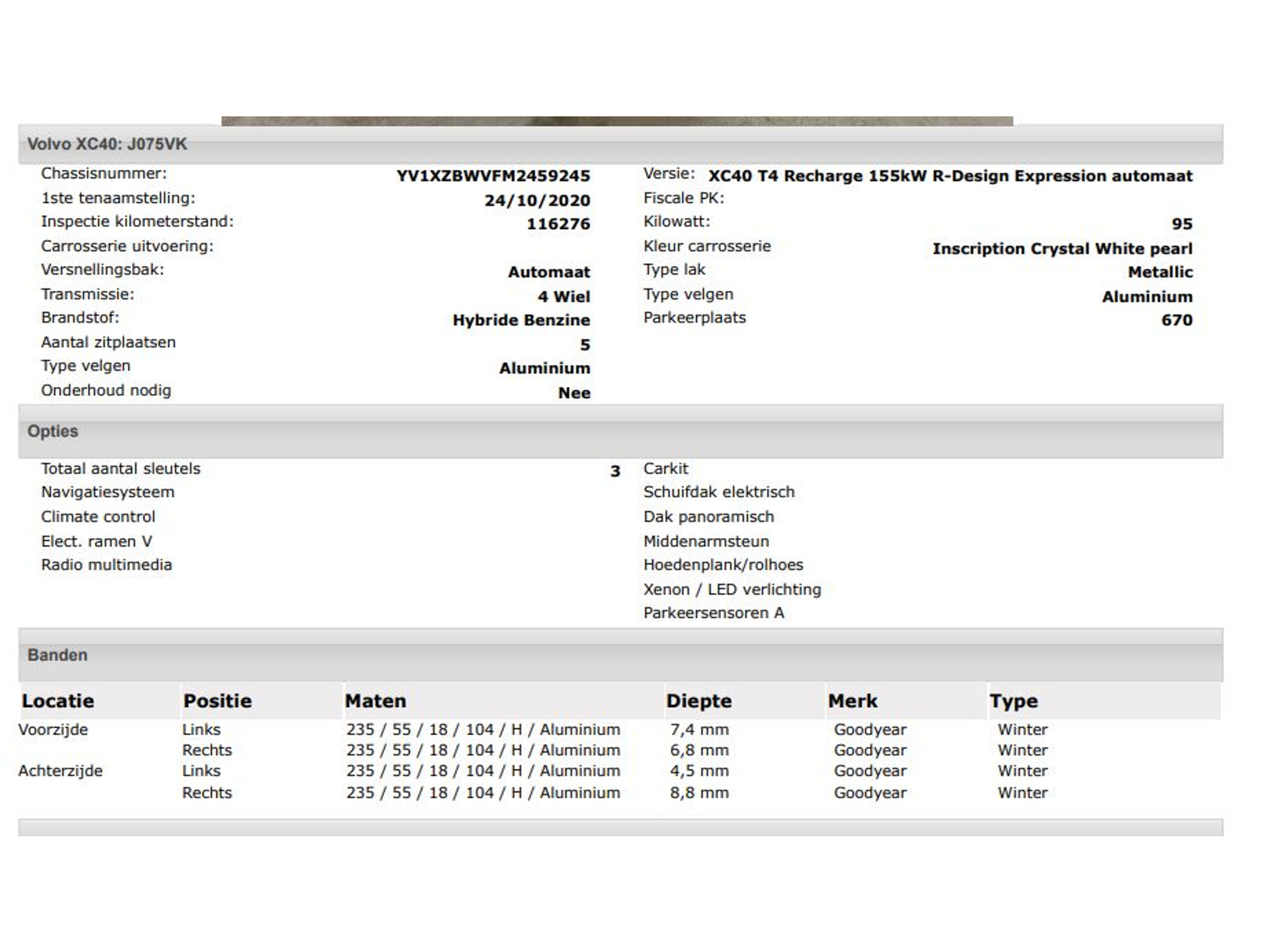Click the date 24/10/2020 value

click(537, 200)
